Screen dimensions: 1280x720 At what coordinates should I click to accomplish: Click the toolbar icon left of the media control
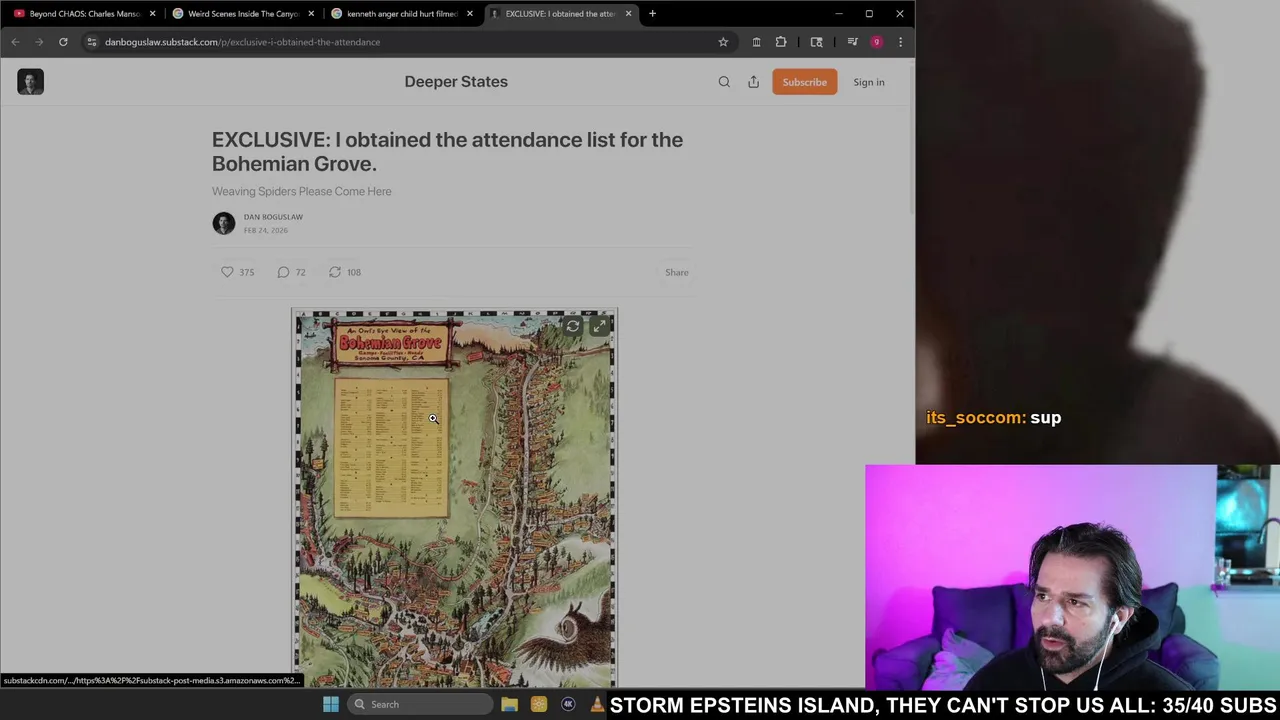click(817, 42)
